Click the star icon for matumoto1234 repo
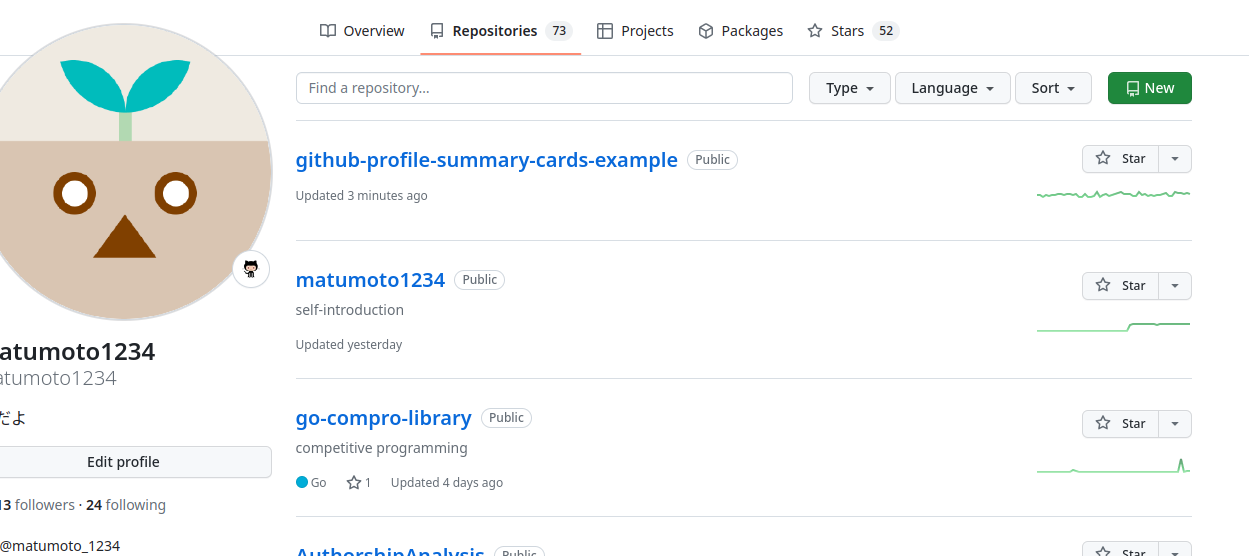 coord(1103,285)
